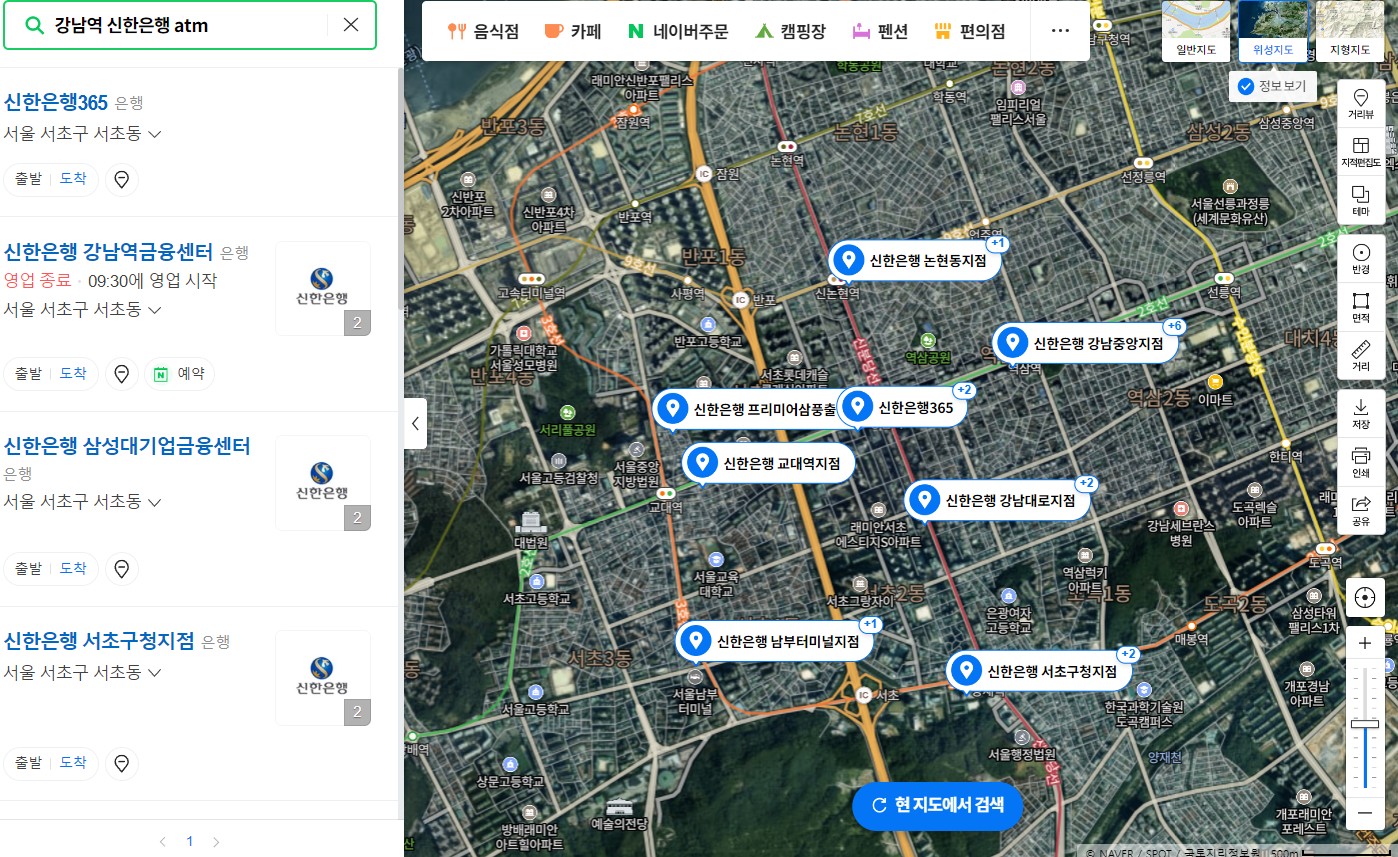1398x857 pixels.
Task: Switch to 위성지도 map type
Action: [x=1273, y=31]
